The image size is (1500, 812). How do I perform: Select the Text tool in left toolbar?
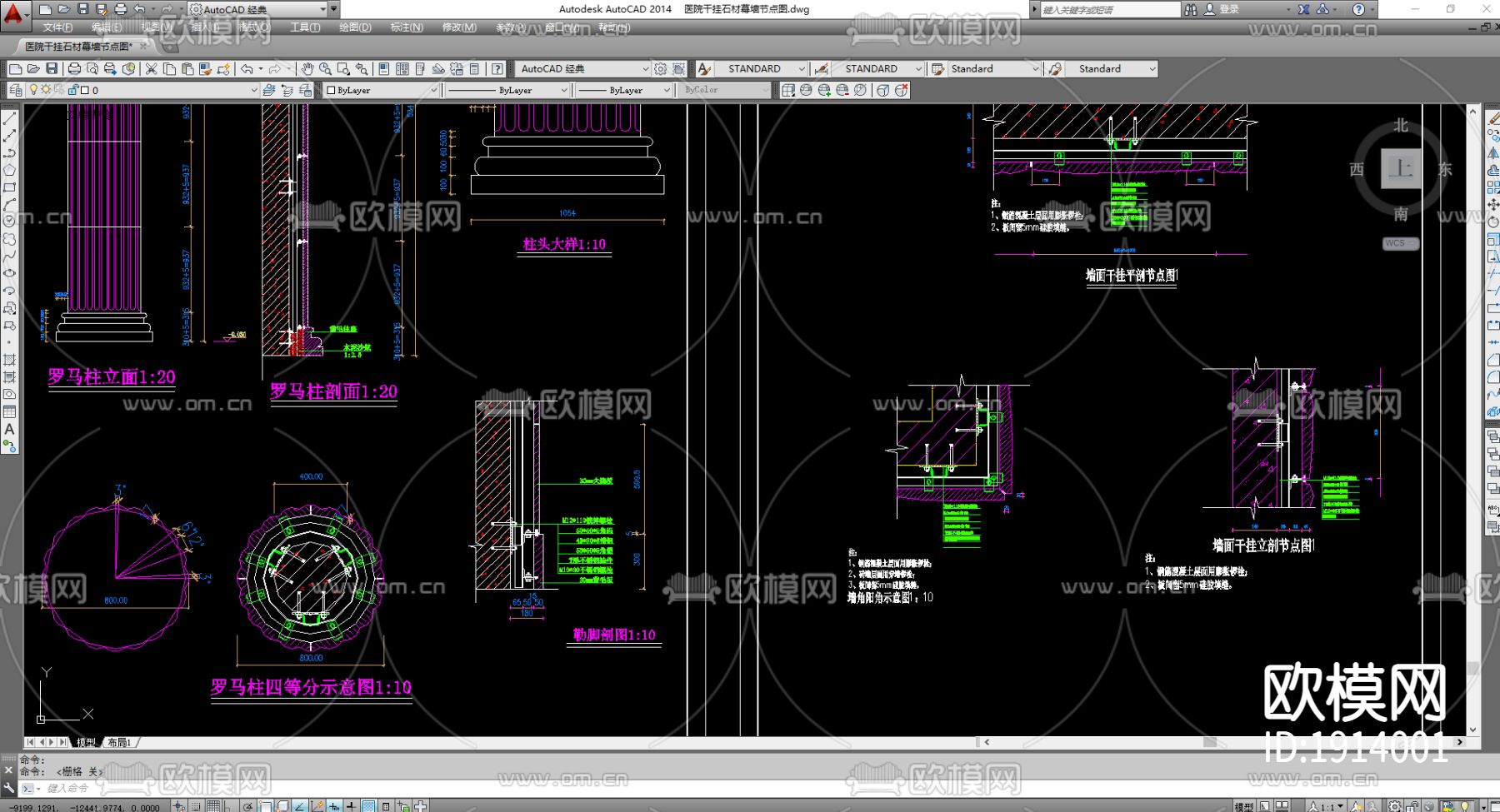(9, 430)
